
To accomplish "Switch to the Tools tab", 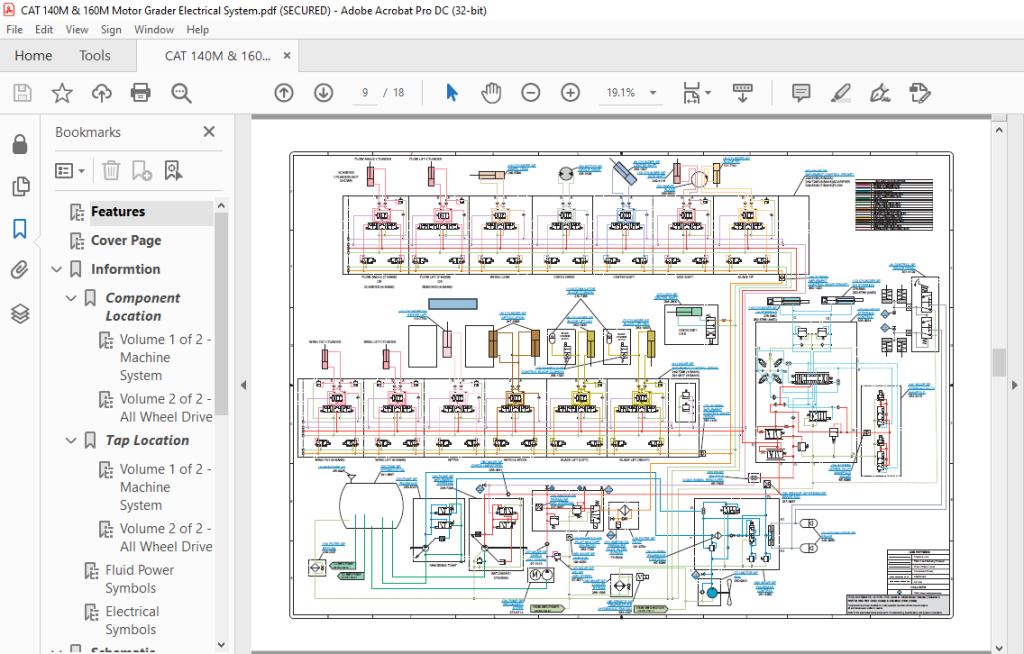I will click(95, 56).
